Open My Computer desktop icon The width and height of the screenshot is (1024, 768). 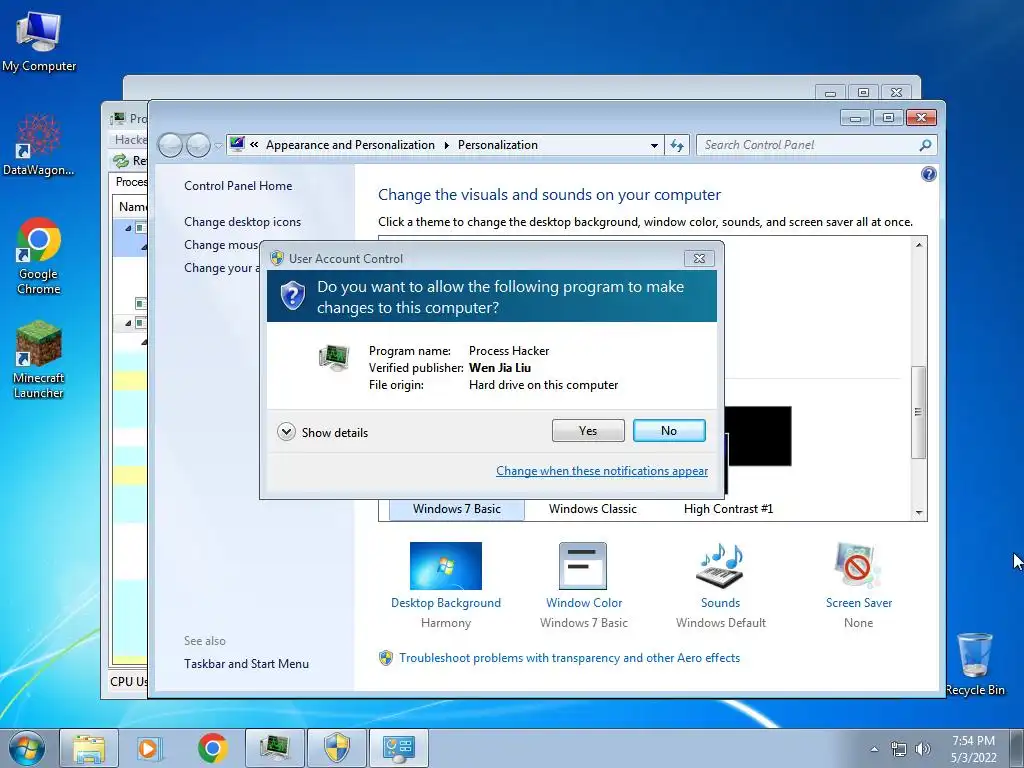coord(39,41)
